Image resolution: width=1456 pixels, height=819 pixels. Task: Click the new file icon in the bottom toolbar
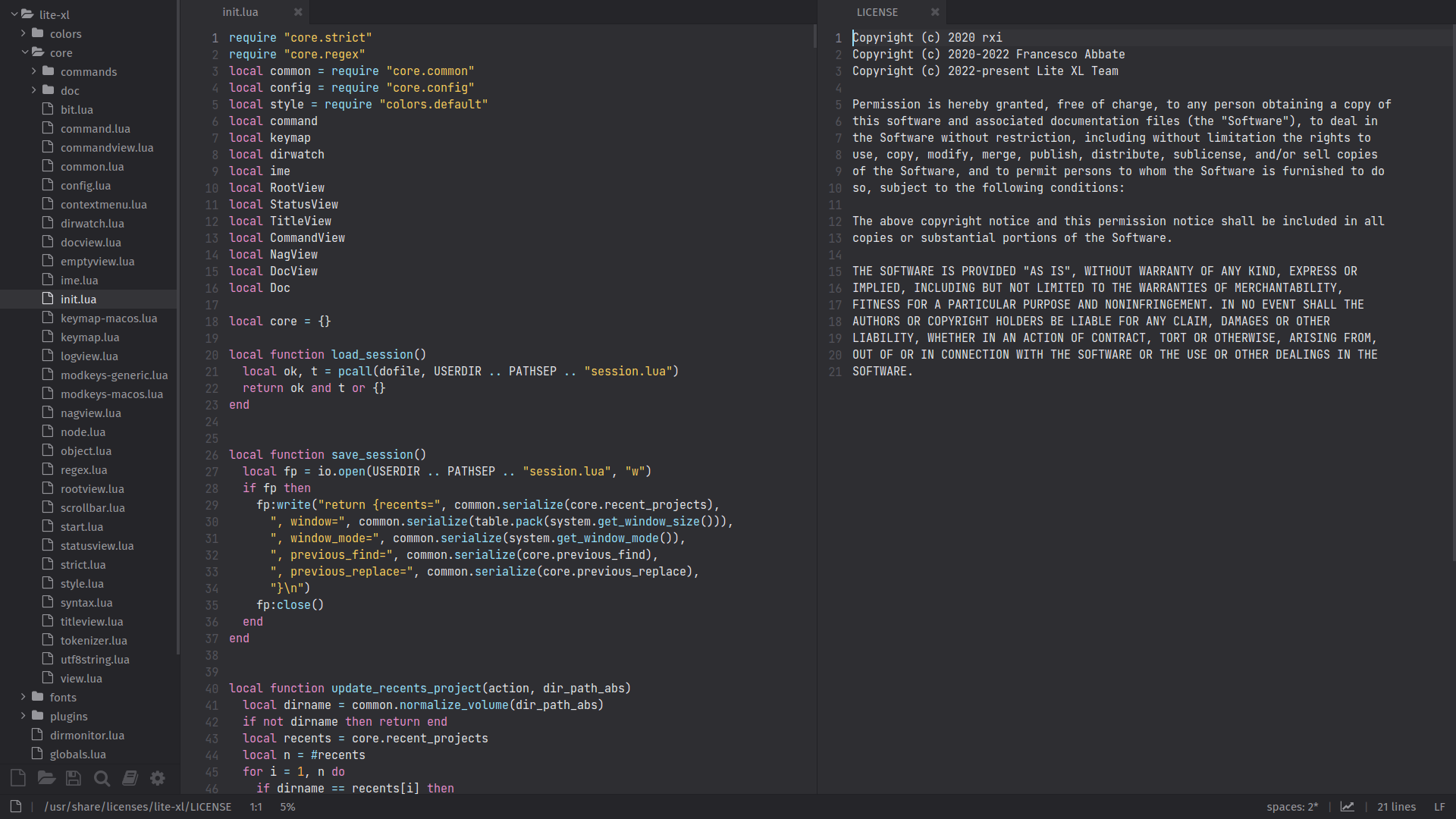coord(18,778)
